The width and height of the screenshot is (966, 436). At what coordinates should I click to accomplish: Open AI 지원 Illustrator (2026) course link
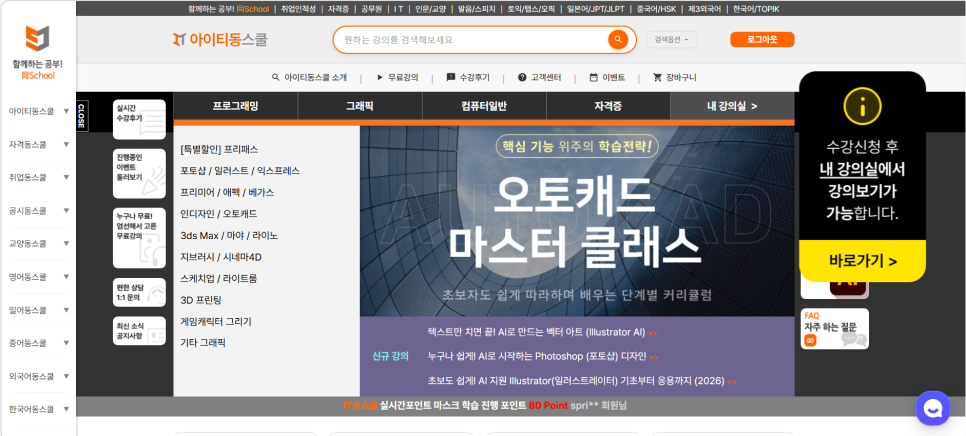(x=582, y=381)
